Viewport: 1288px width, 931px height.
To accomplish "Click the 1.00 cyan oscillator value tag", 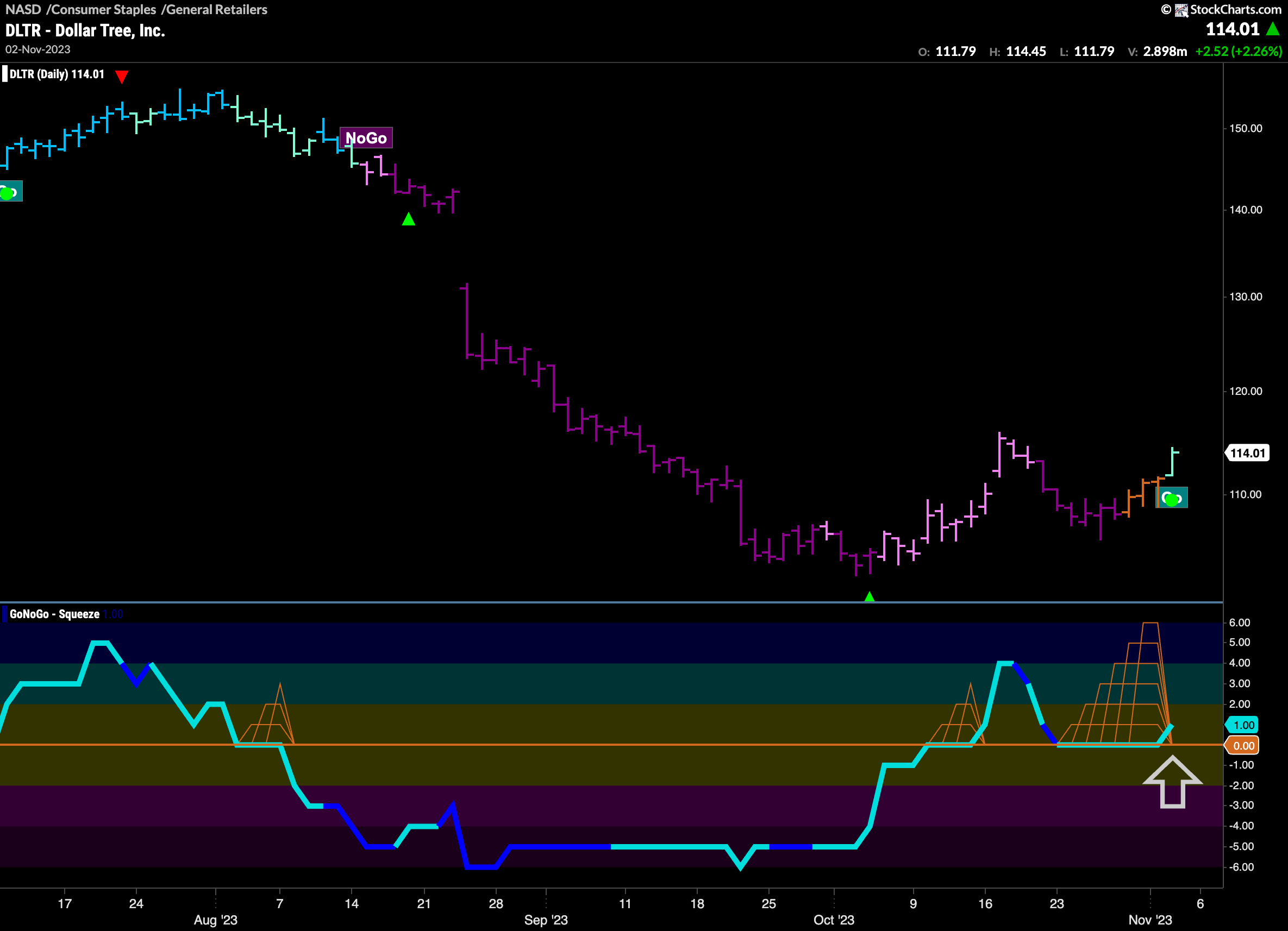I will coord(1242,725).
